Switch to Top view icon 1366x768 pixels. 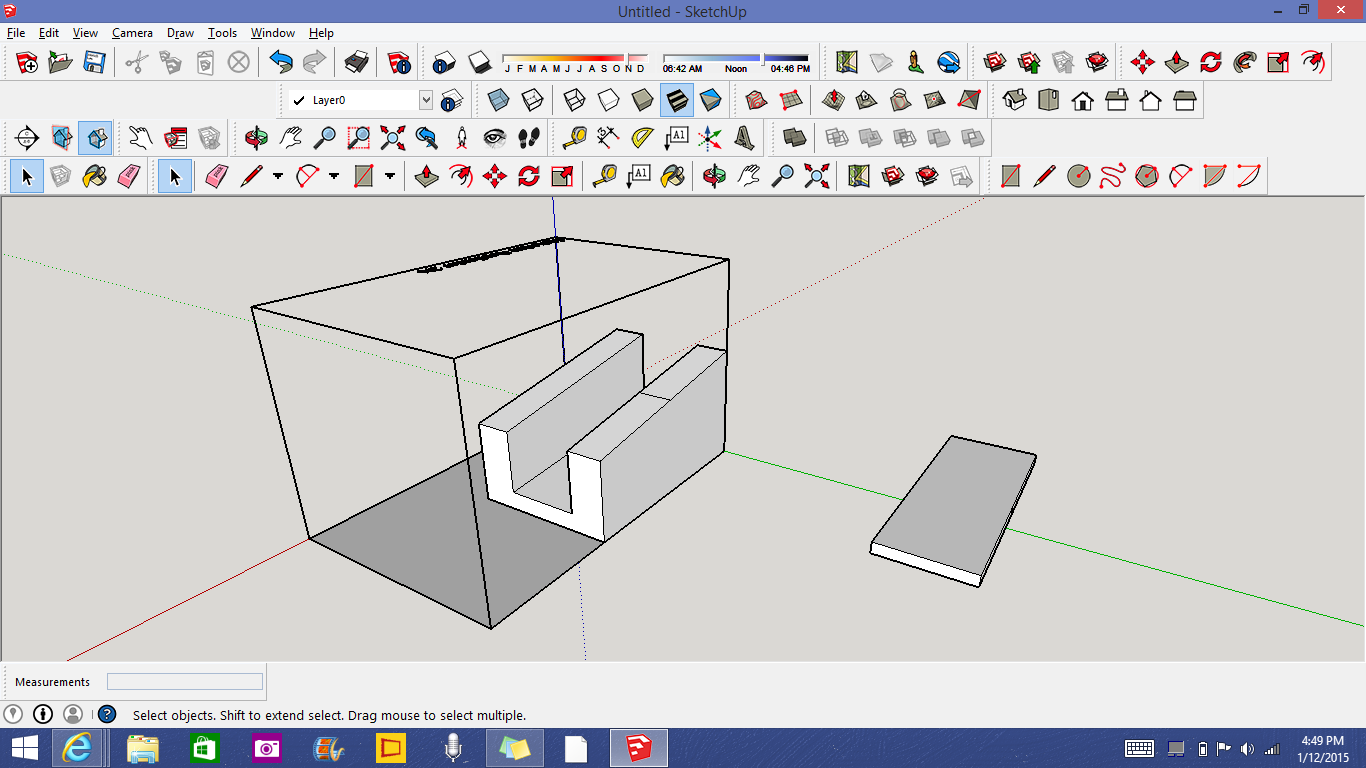[x=1049, y=100]
